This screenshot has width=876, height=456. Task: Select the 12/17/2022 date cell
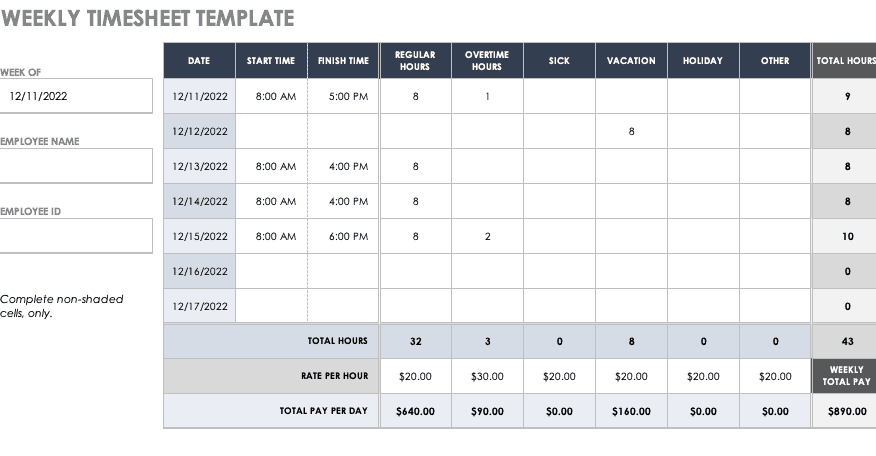pos(200,306)
